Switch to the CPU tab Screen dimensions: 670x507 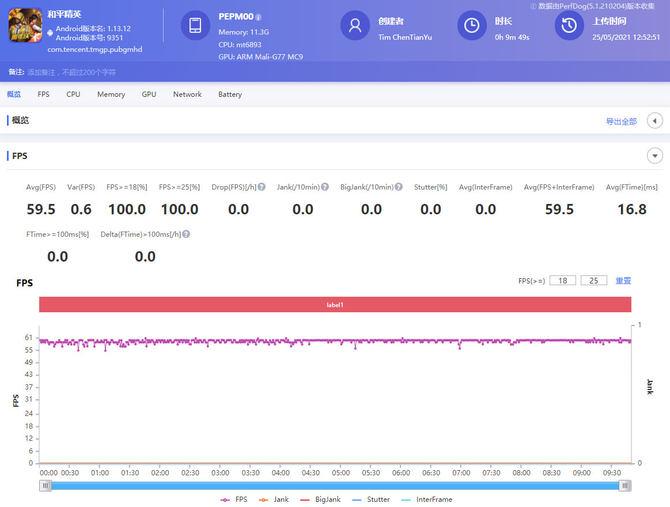click(x=73, y=94)
